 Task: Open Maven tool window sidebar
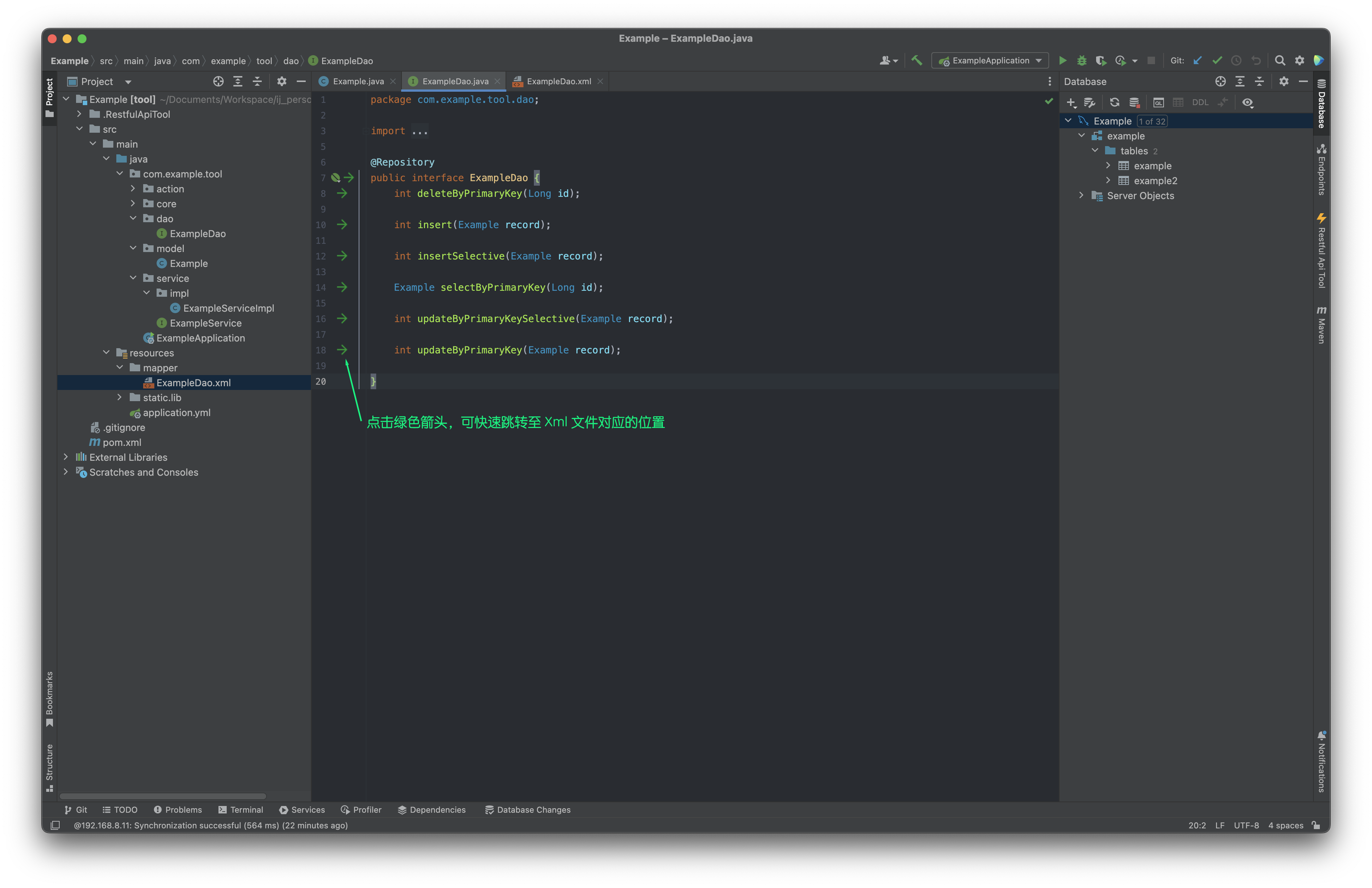(1321, 325)
